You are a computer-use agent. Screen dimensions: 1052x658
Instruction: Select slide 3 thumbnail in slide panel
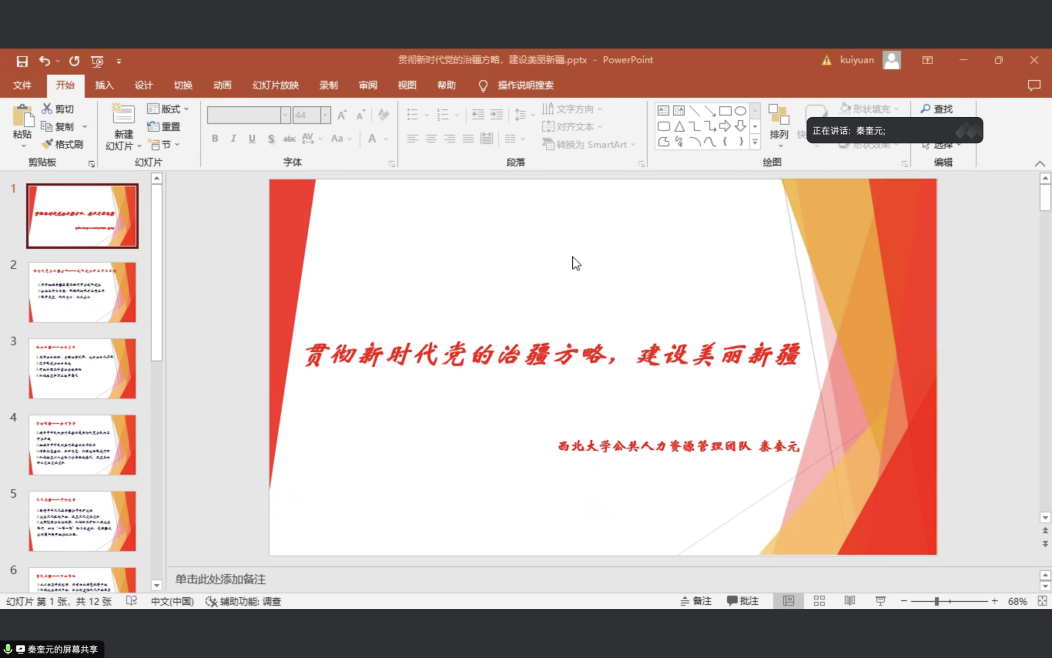tap(82, 369)
